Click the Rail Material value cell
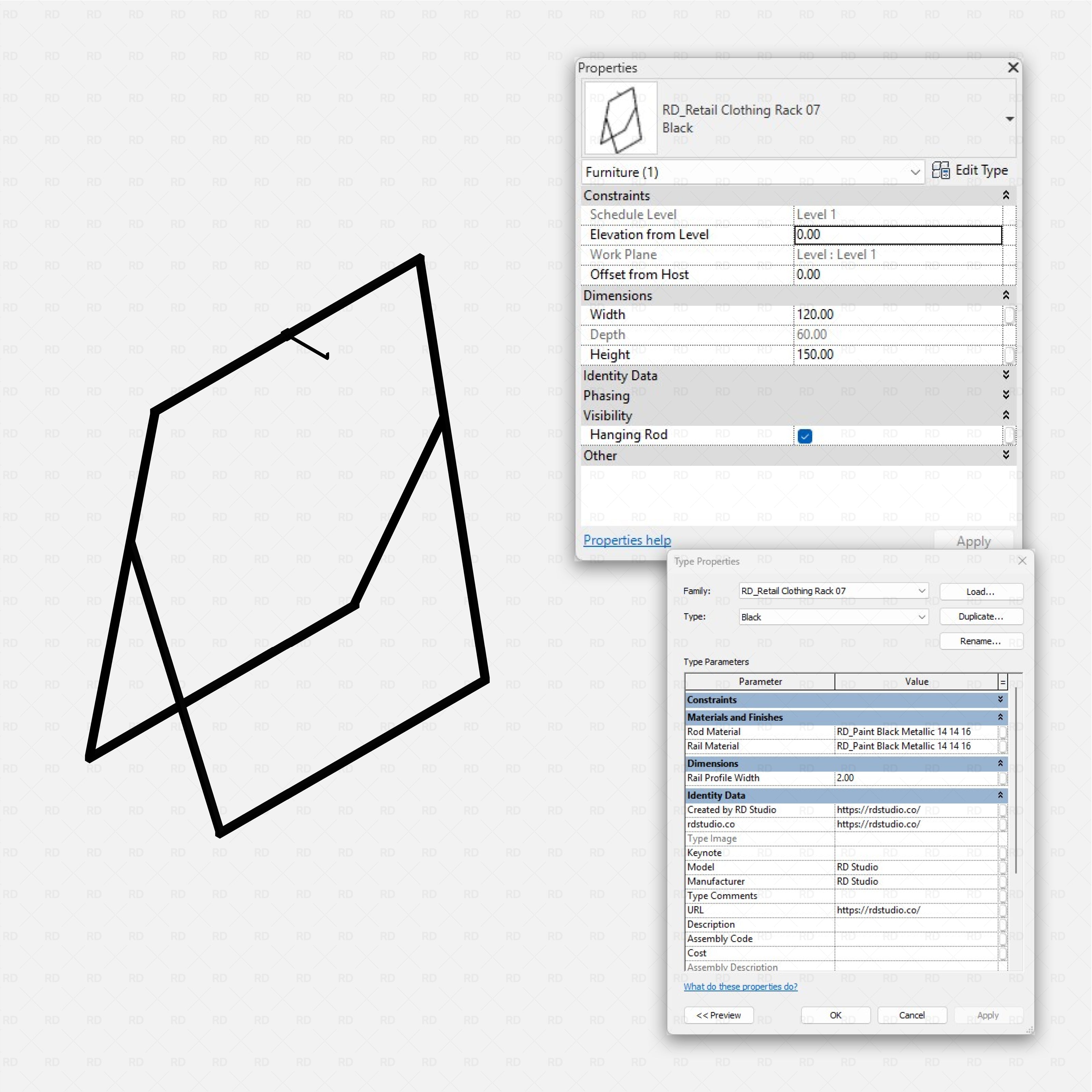Screen dimensions: 1092x1092 (916, 746)
